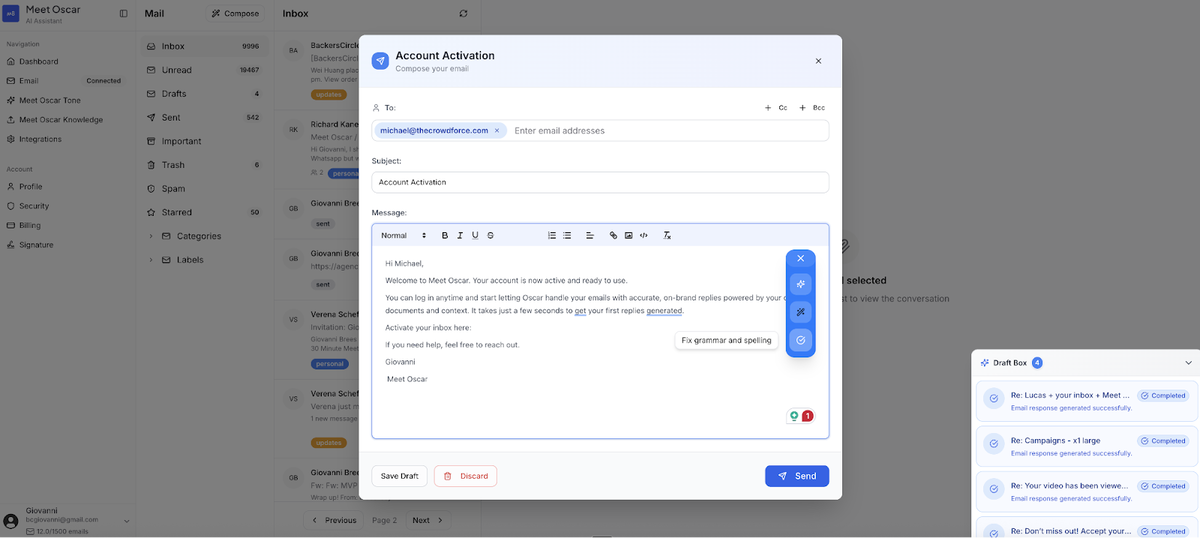Click the Send button
The image size is (1200, 538).
point(796,476)
